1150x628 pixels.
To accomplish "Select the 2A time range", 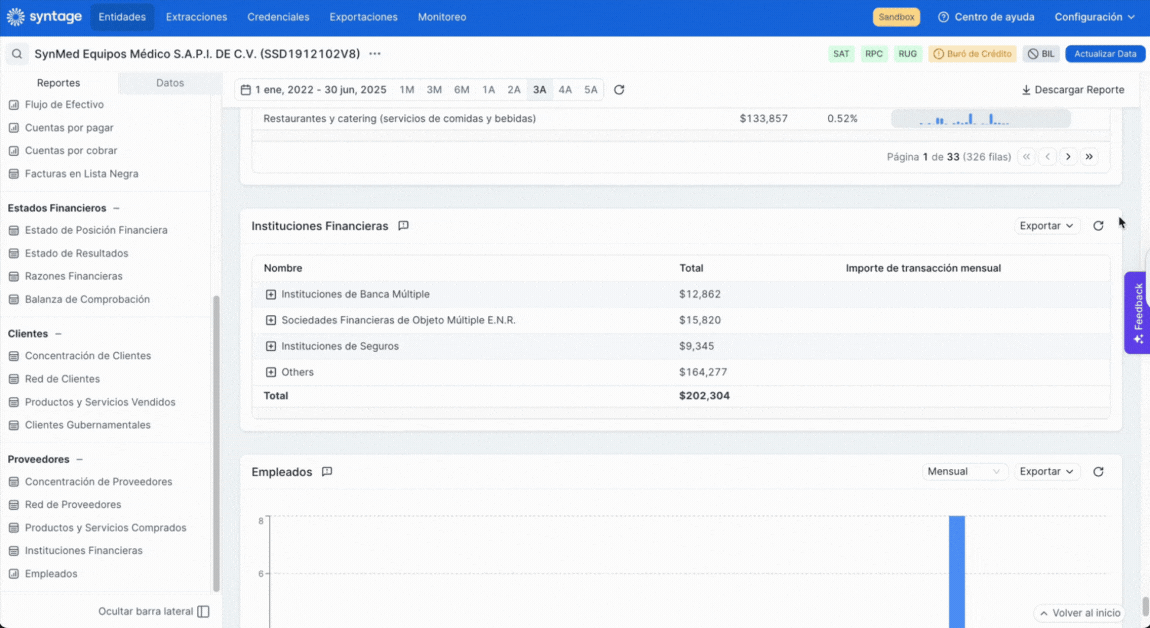I will tap(514, 90).
